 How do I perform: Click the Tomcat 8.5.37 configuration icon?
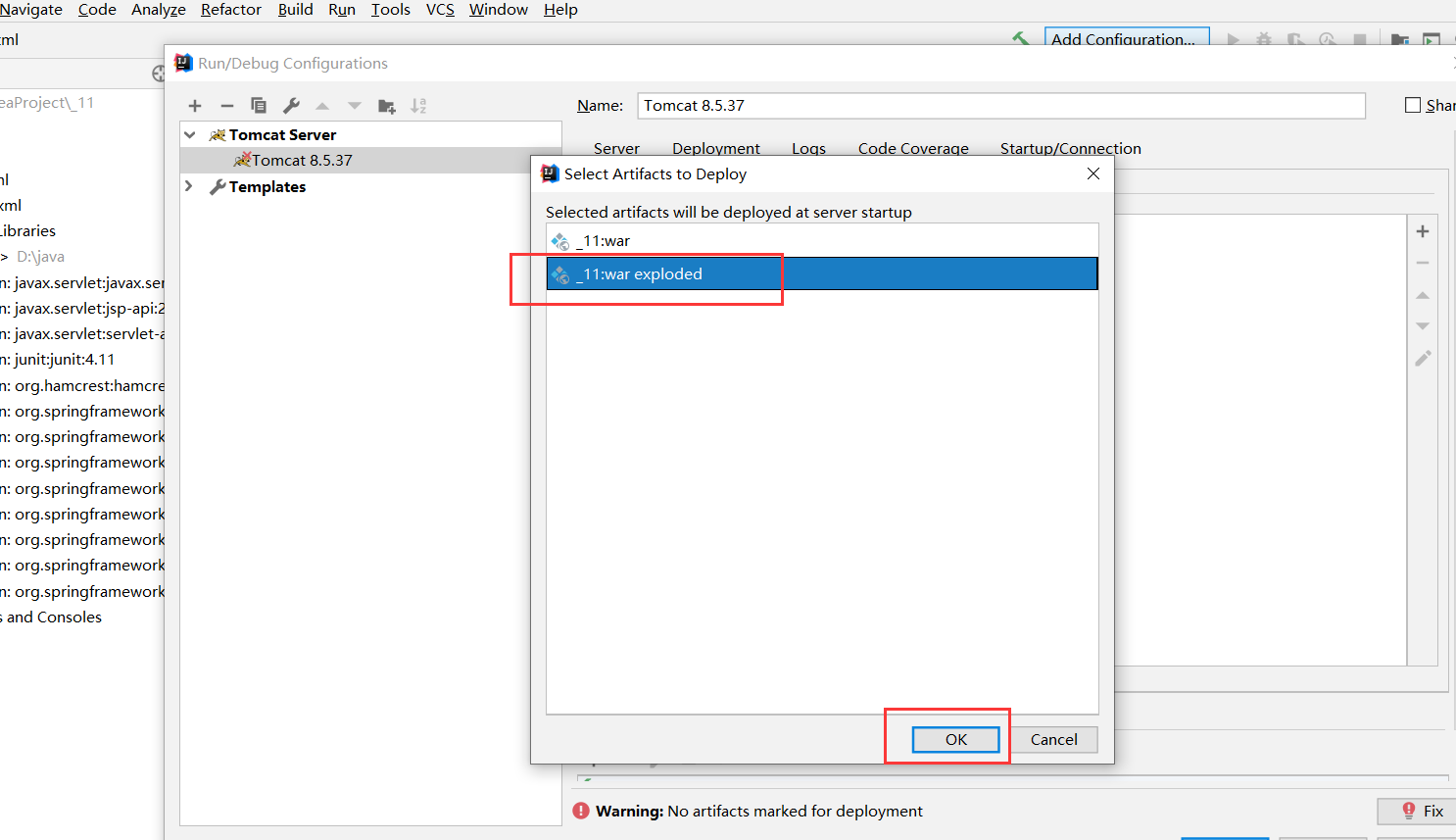pyautogui.click(x=242, y=160)
